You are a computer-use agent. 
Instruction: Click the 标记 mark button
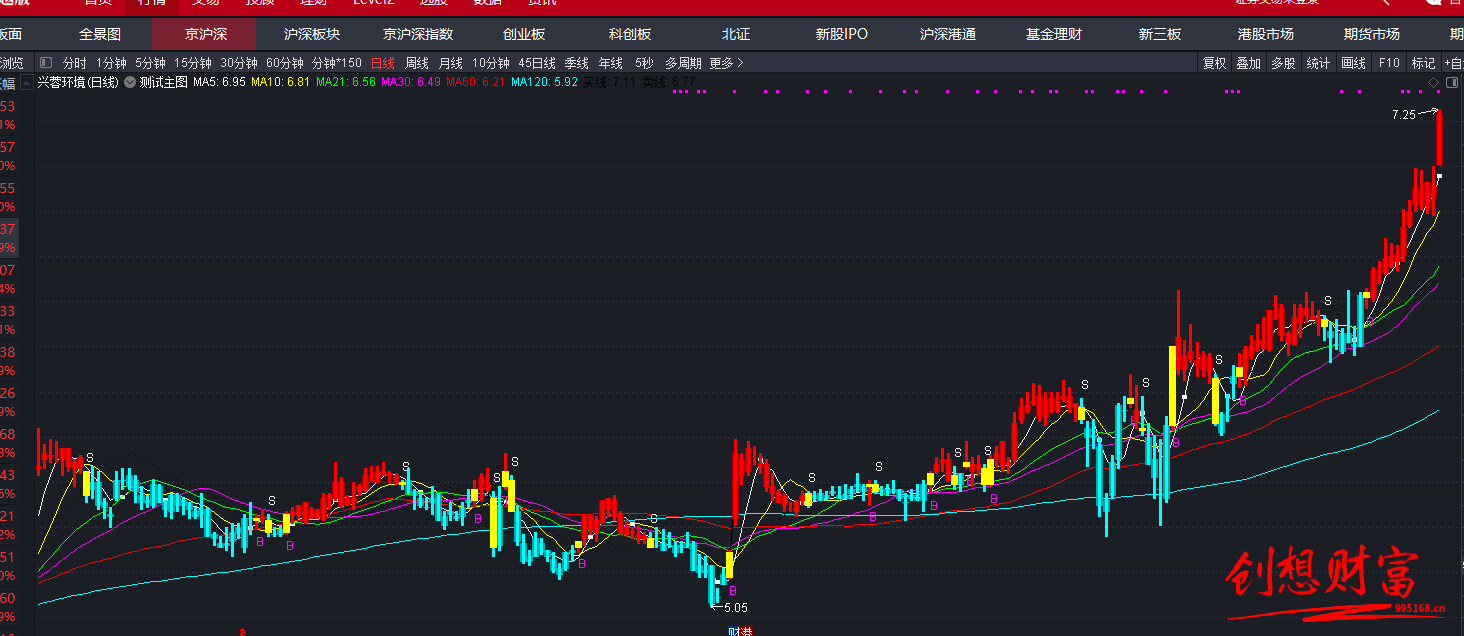[1423, 63]
